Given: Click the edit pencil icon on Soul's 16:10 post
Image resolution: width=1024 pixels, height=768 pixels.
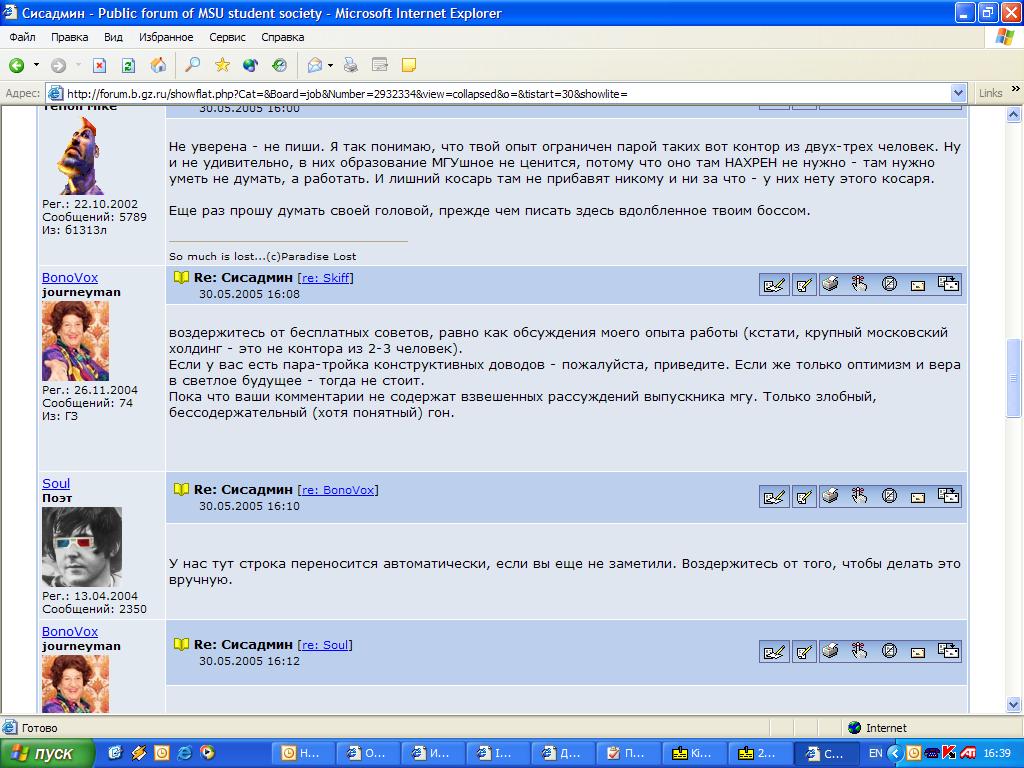Looking at the screenshot, I should 804,497.
